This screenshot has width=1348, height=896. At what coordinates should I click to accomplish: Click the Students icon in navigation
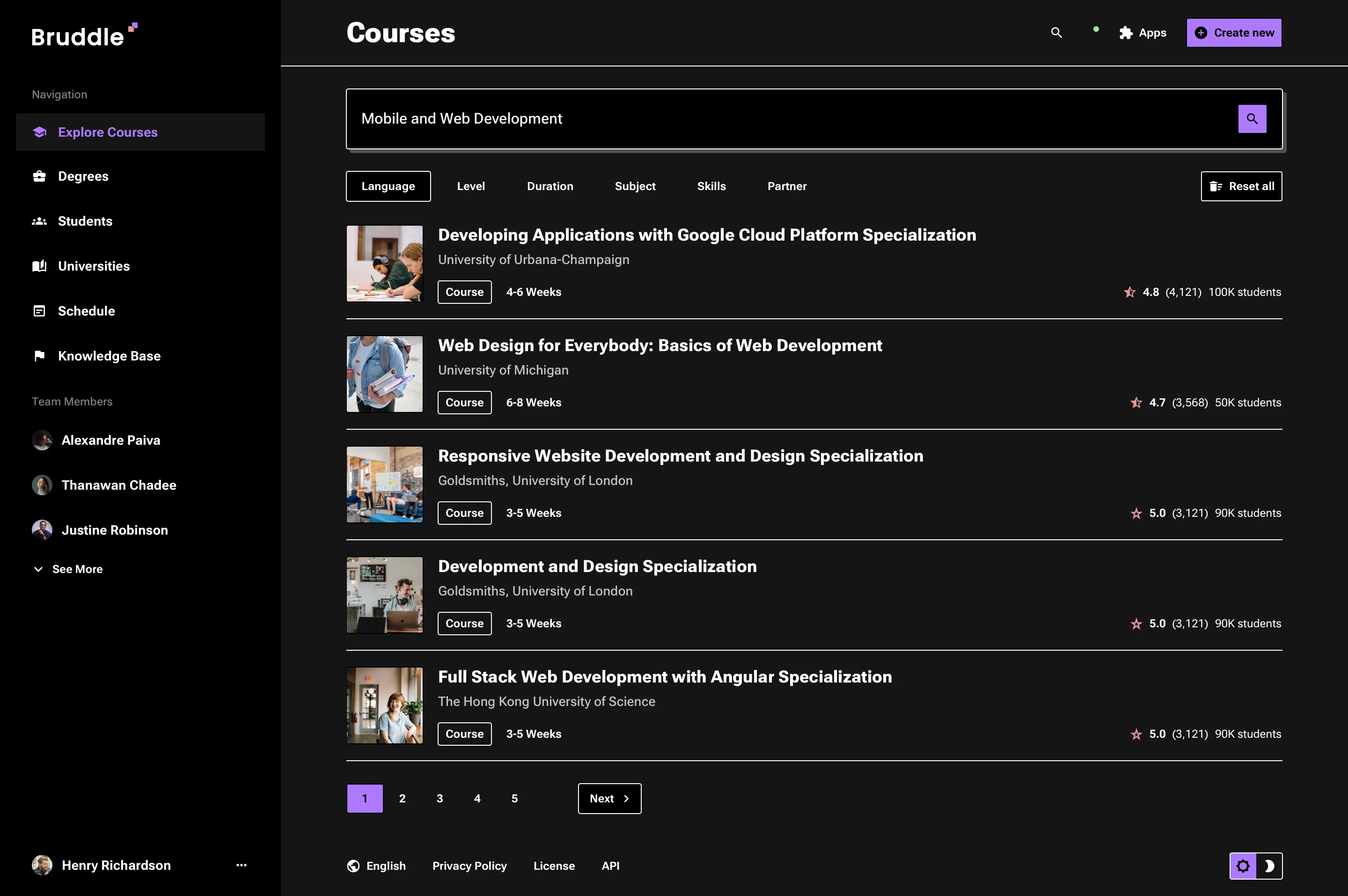[39, 221]
